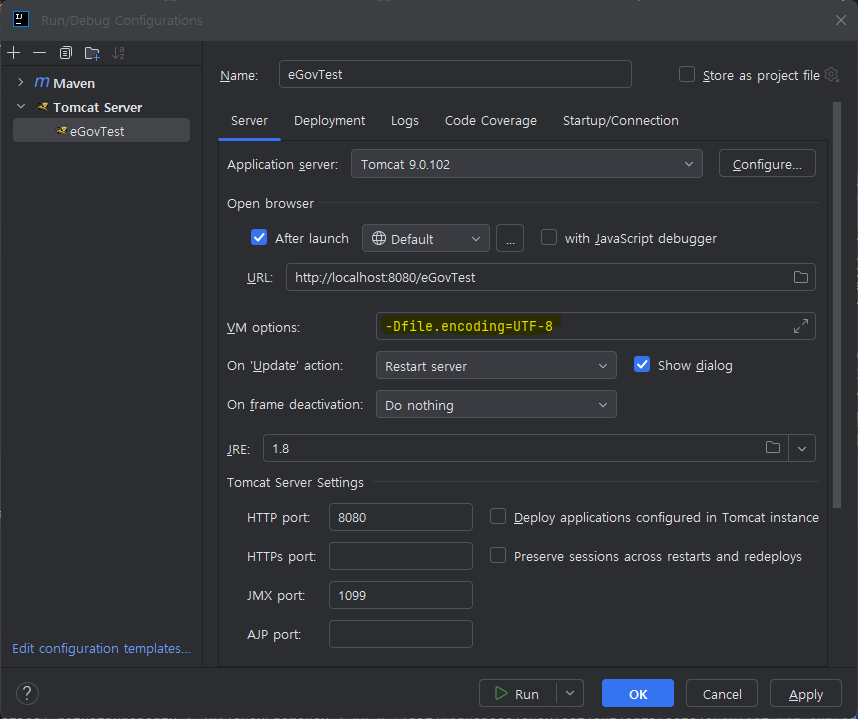Click the Run button
The height and width of the screenshot is (719, 858).
(518, 693)
